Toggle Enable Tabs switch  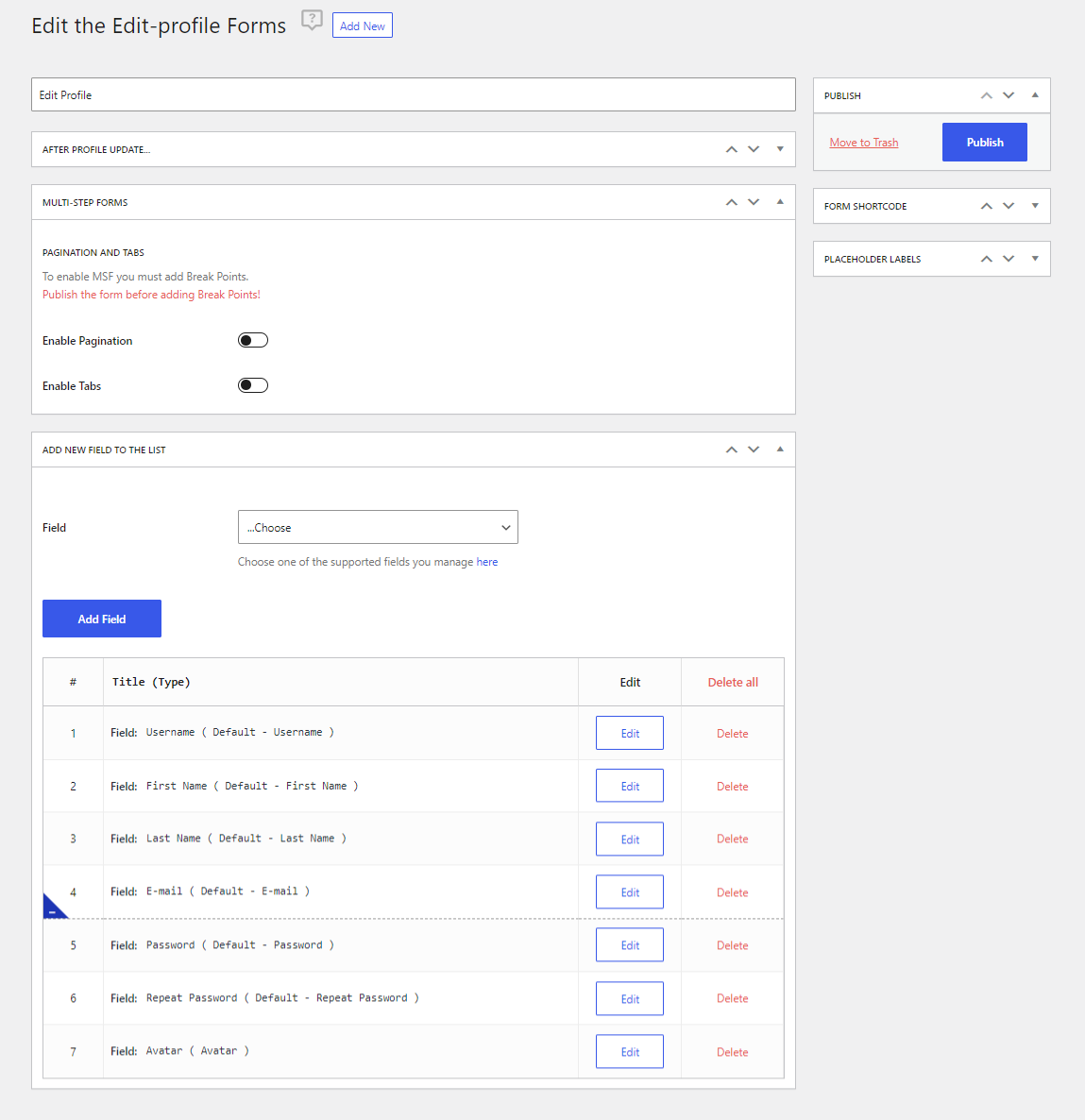click(253, 385)
